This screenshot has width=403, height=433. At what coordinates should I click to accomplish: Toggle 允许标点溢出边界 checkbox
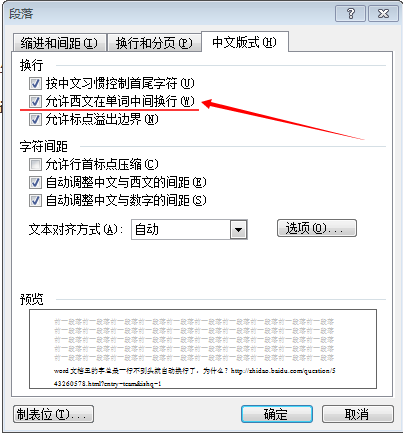point(35,119)
